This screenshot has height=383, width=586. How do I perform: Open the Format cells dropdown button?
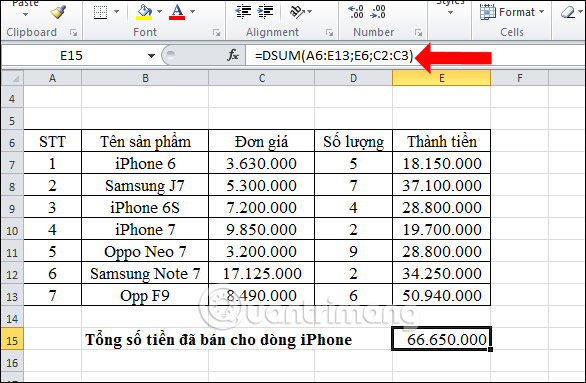click(x=512, y=12)
